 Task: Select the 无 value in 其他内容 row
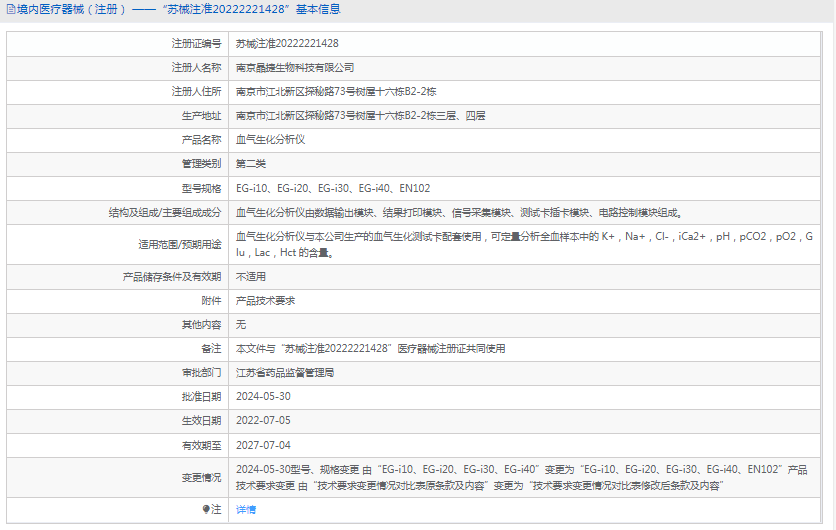241,325
